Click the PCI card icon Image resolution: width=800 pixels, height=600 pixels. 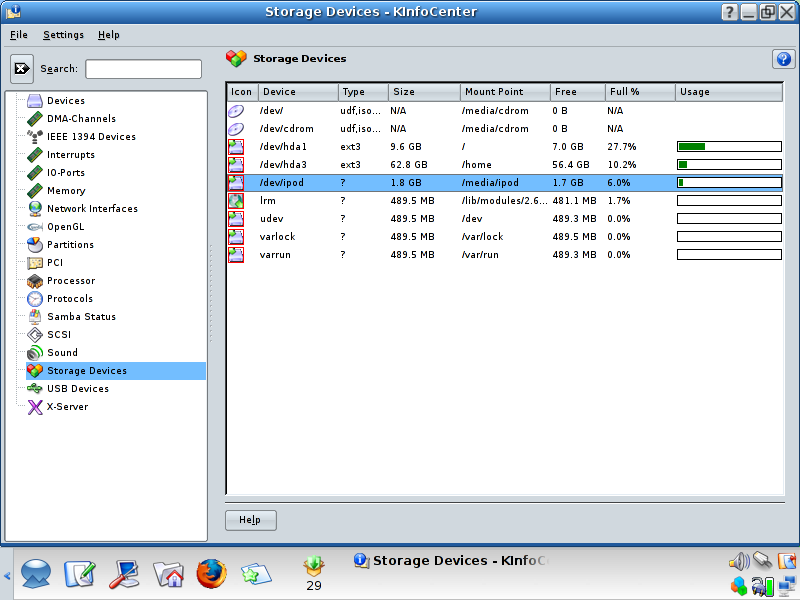coord(35,263)
